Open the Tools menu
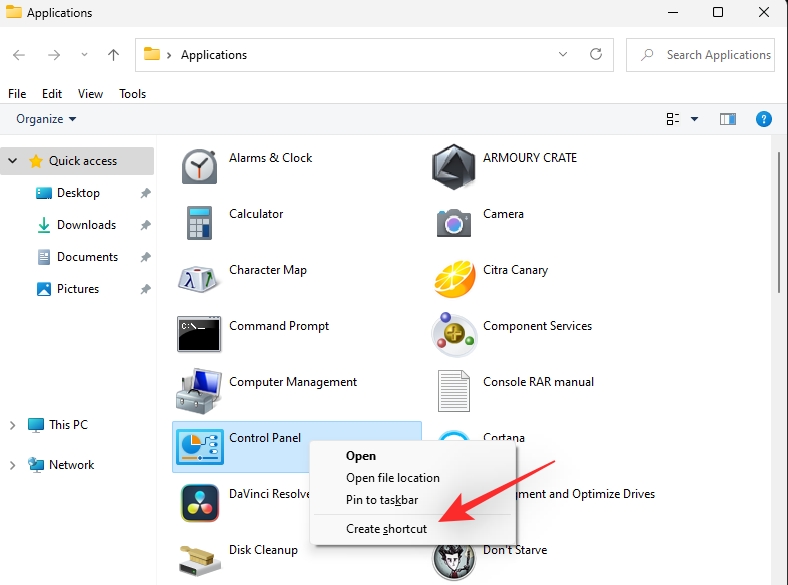The width and height of the screenshot is (788, 585). [132, 94]
